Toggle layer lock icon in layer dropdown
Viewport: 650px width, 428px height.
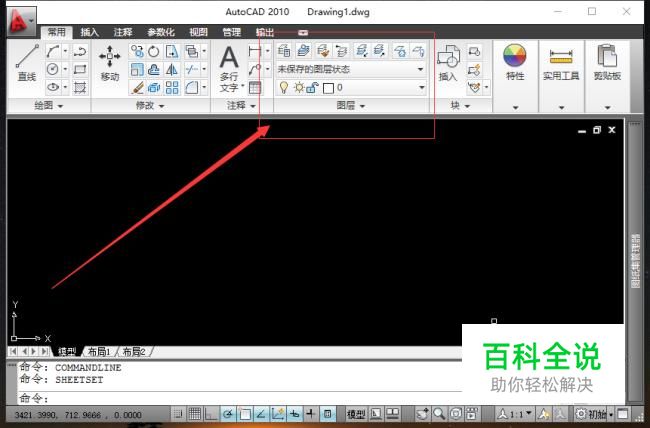pos(313,88)
